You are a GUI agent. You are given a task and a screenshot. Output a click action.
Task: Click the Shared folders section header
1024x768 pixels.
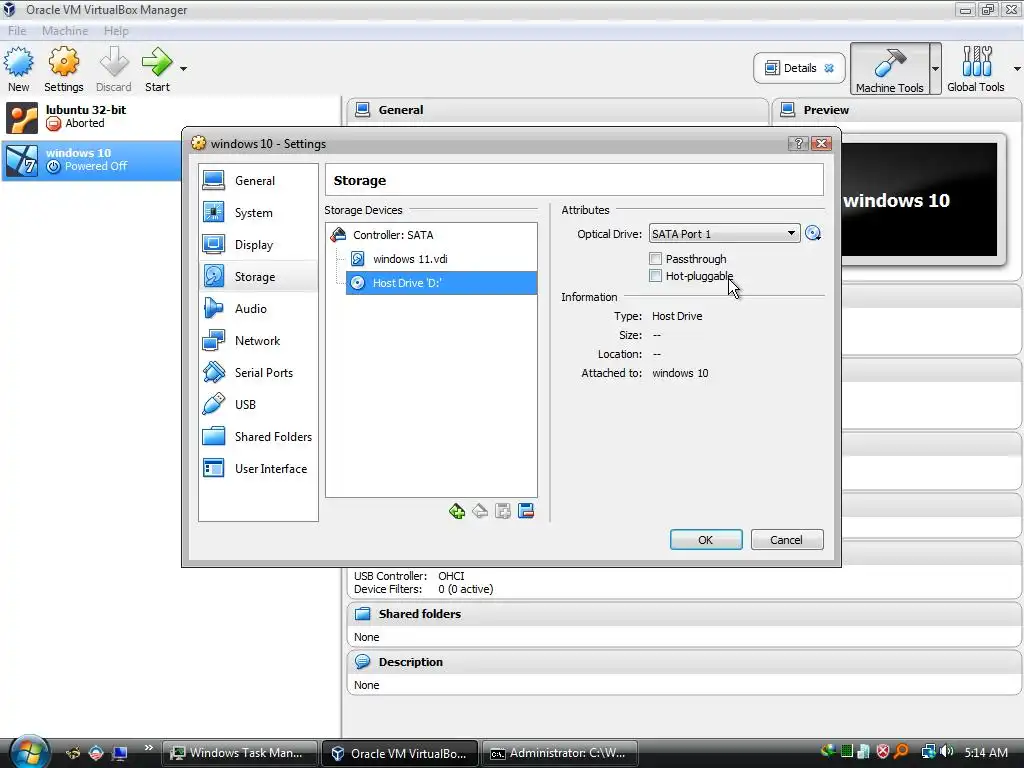pos(684,614)
